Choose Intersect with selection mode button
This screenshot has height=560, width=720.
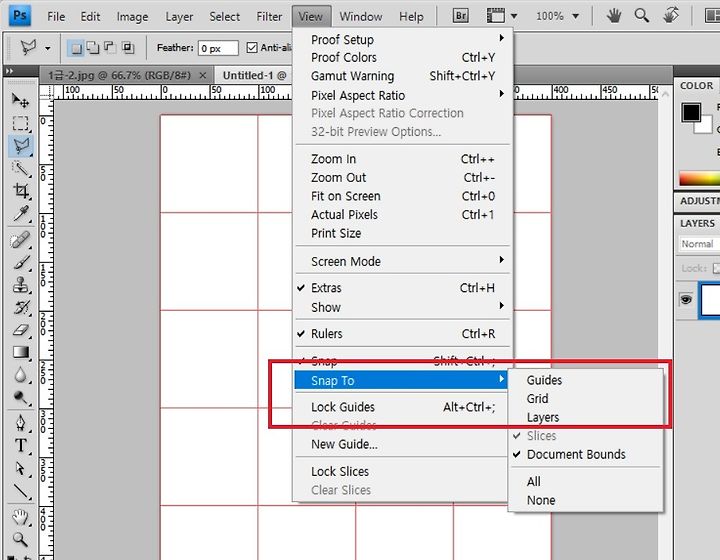tap(128, 47)
